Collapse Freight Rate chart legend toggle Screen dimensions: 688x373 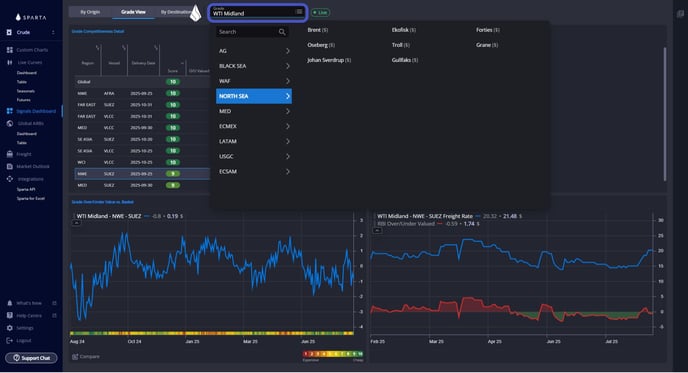tap(377, 230)
